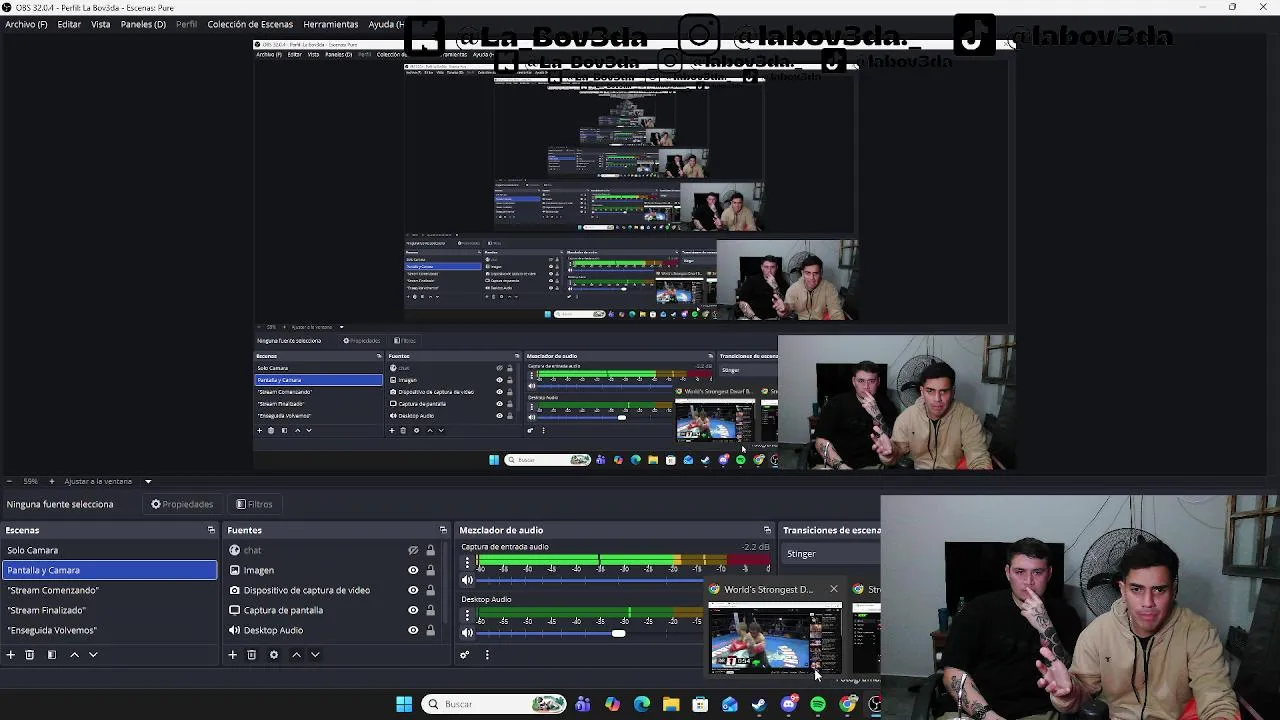Mute the Desktop Audio speaker icon
Viewport: 1280px width, 720px height.
(467, 632)
